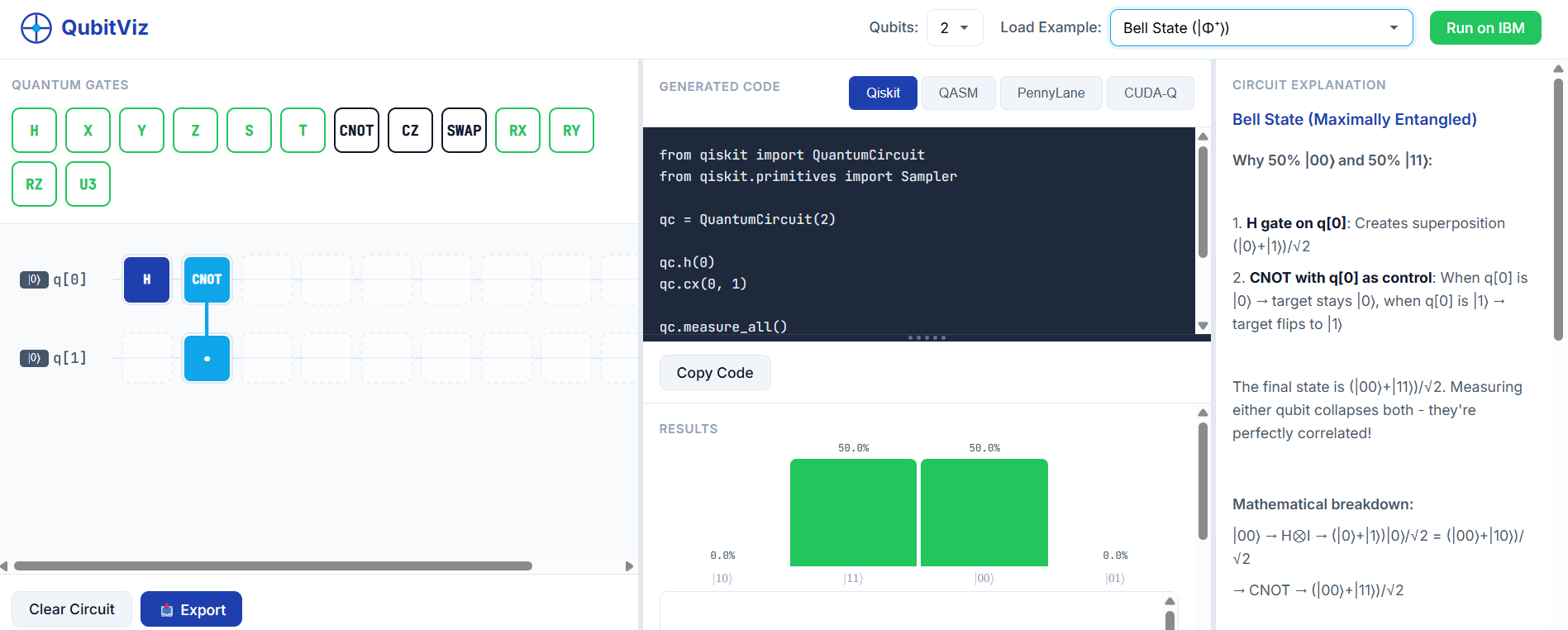Click the QubitViz title text
1568x630 pixels.
(x=105, y=27)
